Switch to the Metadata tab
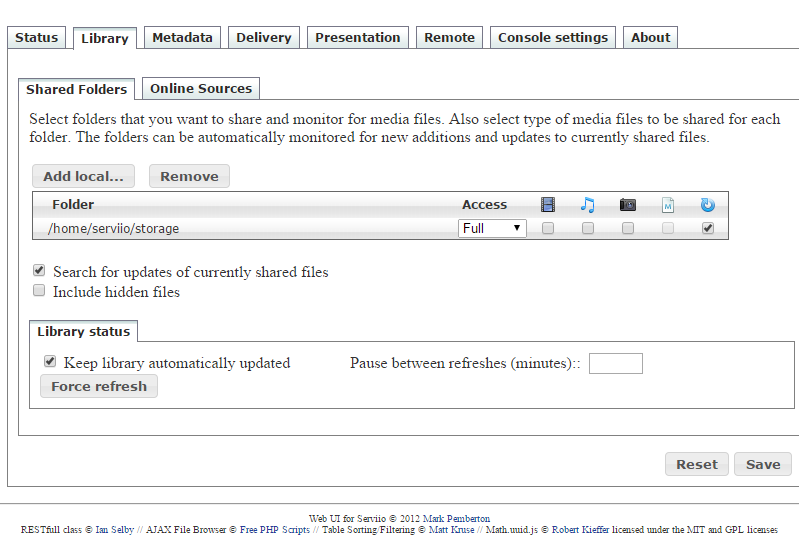Screen dimensions: 799x549 pos(183,38)
